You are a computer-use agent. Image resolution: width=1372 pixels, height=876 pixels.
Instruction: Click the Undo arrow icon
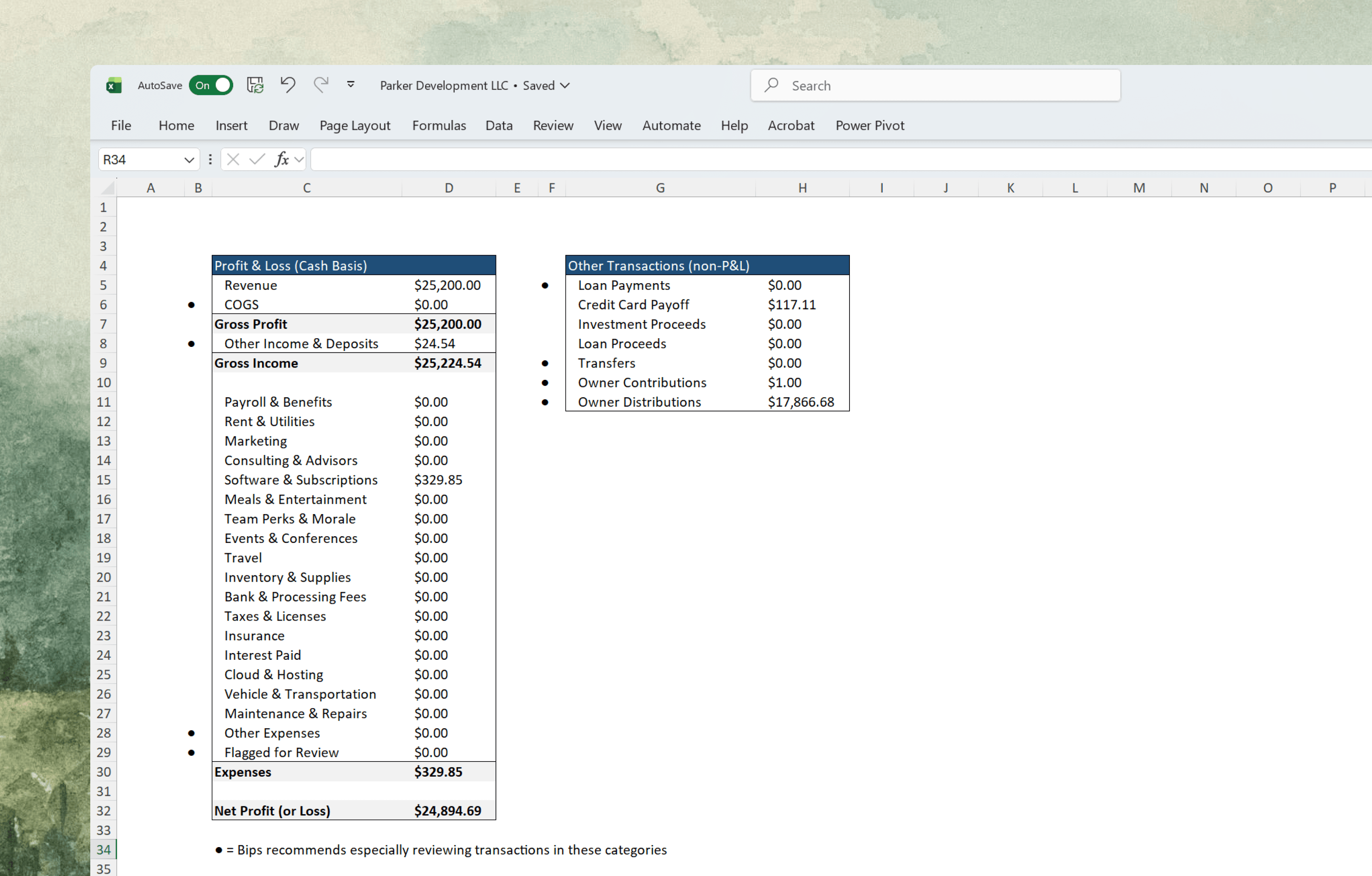pyautogui.click(x=288, y=86)
